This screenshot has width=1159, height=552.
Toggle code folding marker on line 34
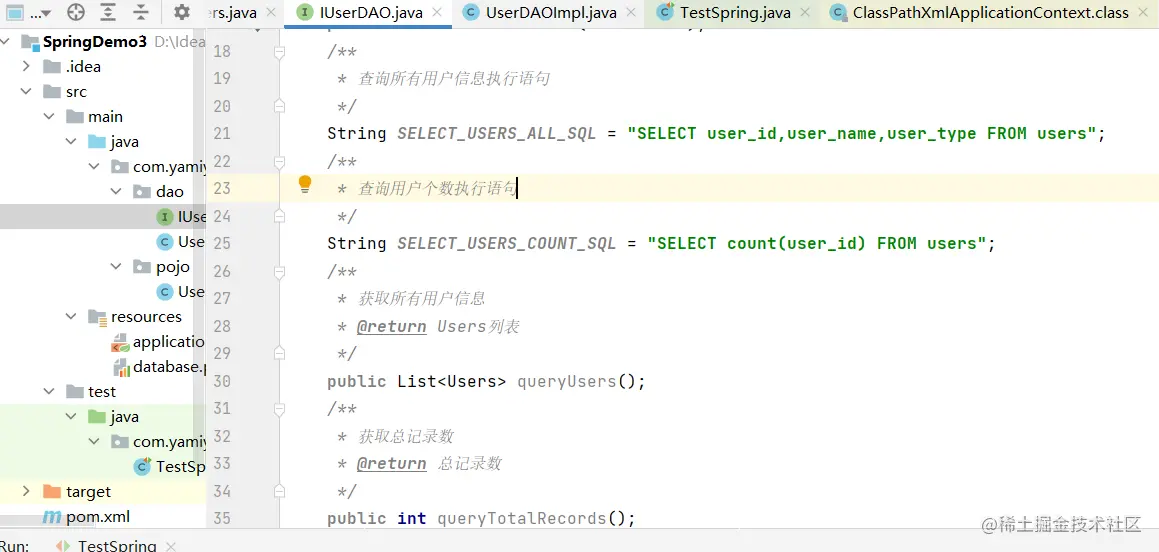coord(279,491)
